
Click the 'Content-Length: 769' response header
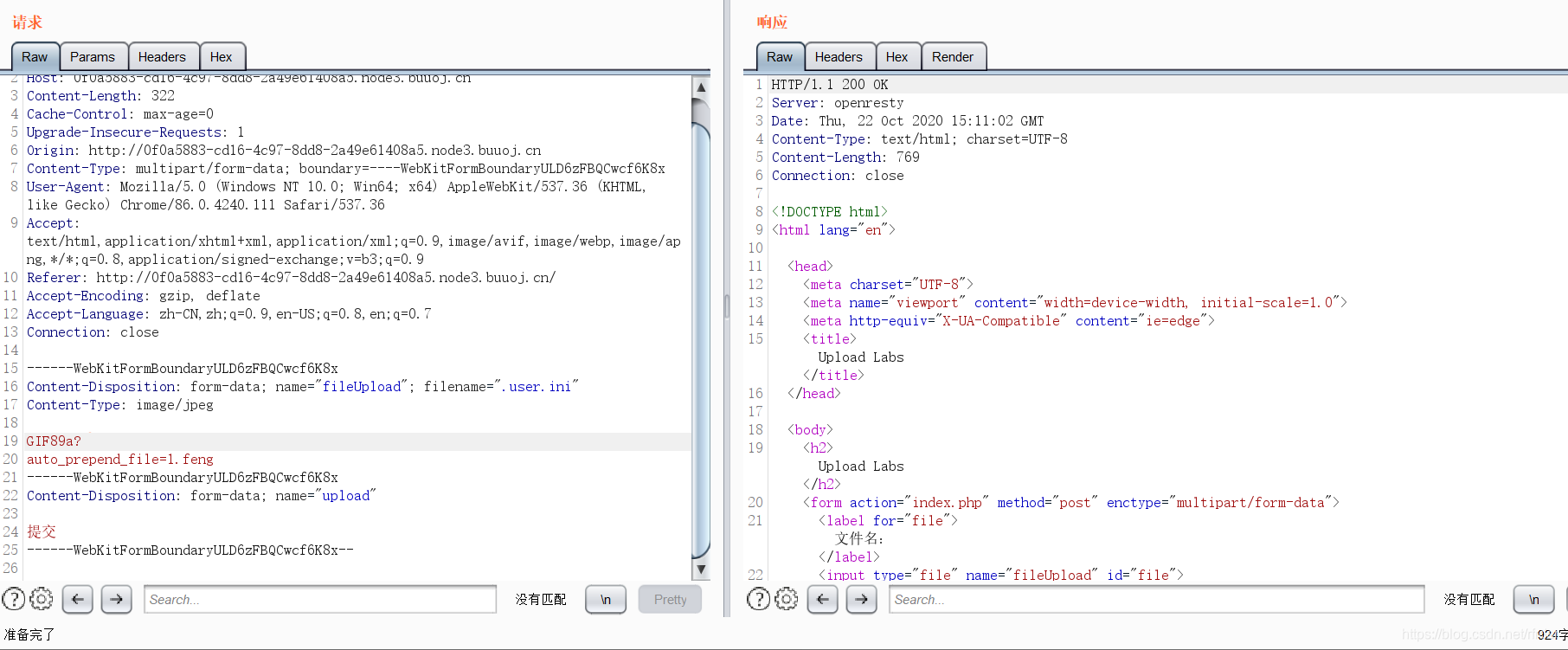tap(845, 158)
